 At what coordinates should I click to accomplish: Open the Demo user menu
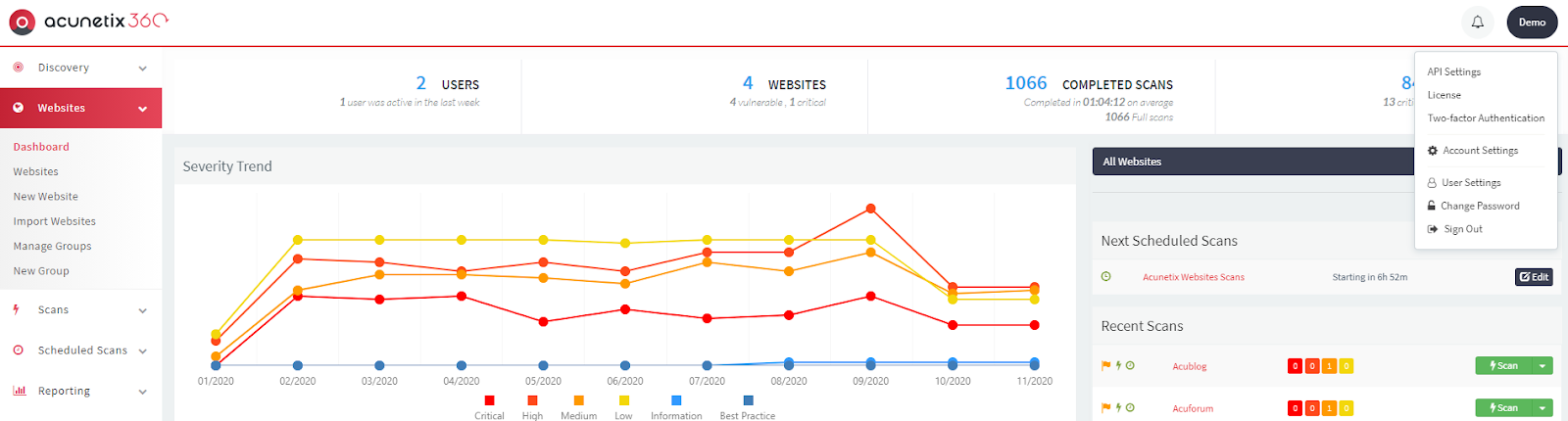click(1532, 22)
